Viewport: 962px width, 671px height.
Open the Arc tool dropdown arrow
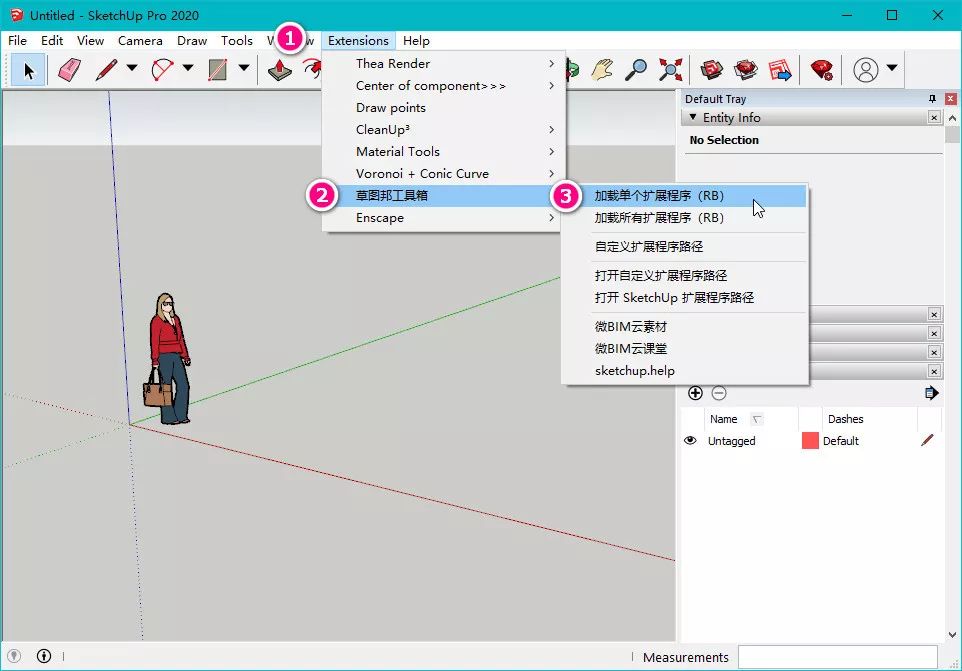point(188,67)
